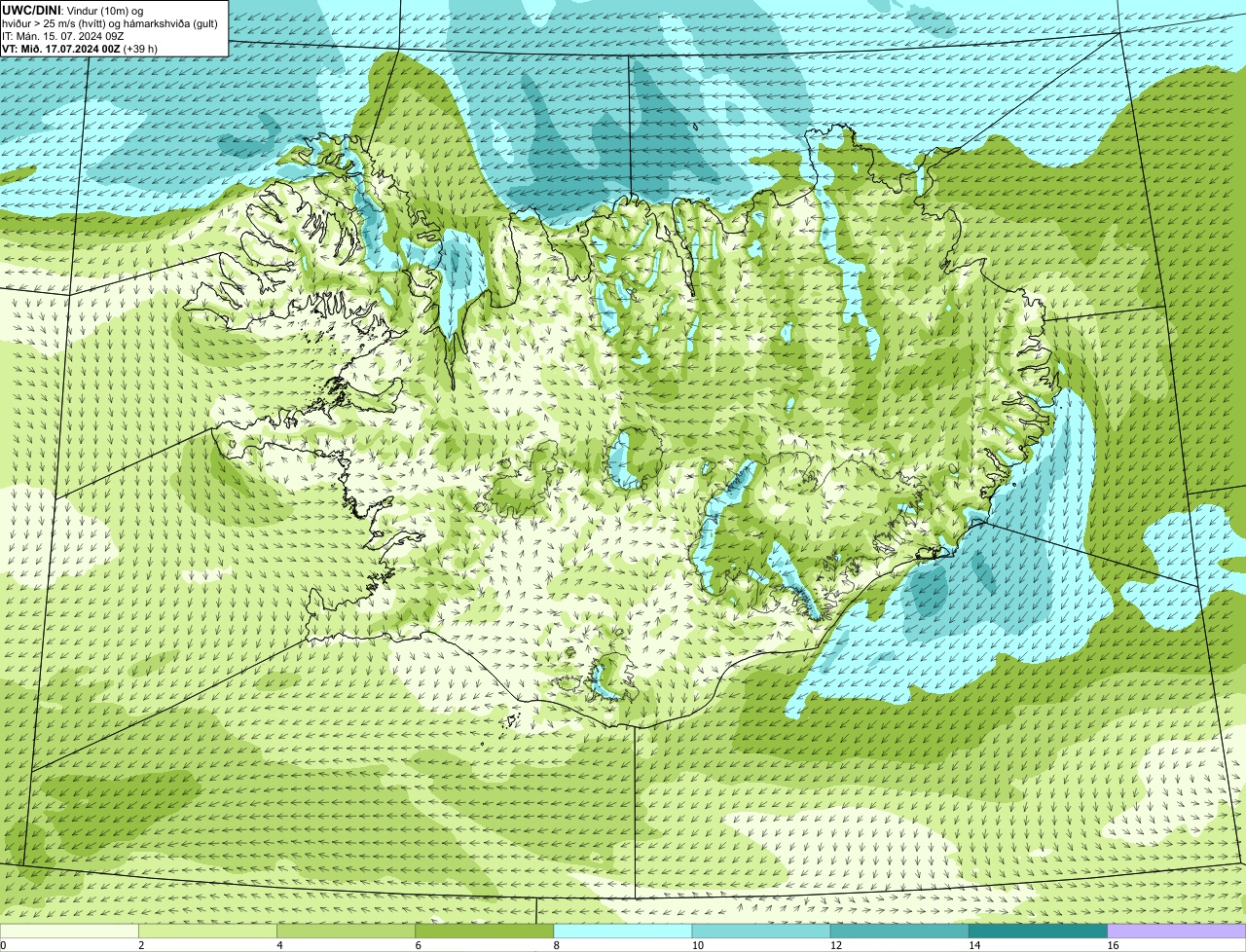Click the purple legend swatch above 16 m/s
This screenshot has width=1246, height=952.
click(x=1177, y=932)
